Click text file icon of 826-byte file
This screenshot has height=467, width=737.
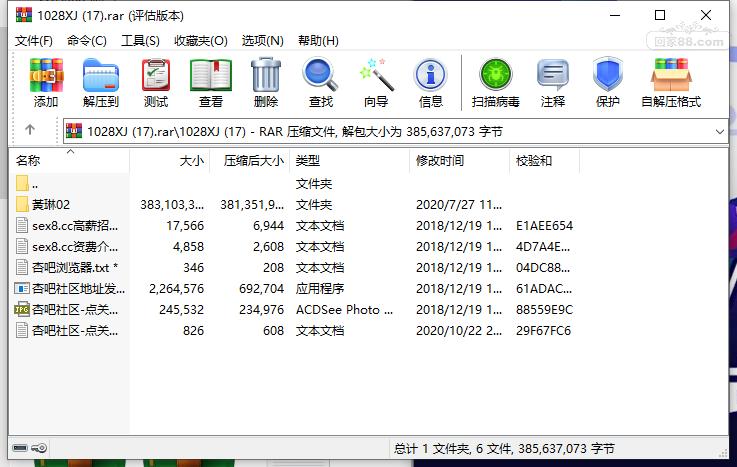pos(22,330)
